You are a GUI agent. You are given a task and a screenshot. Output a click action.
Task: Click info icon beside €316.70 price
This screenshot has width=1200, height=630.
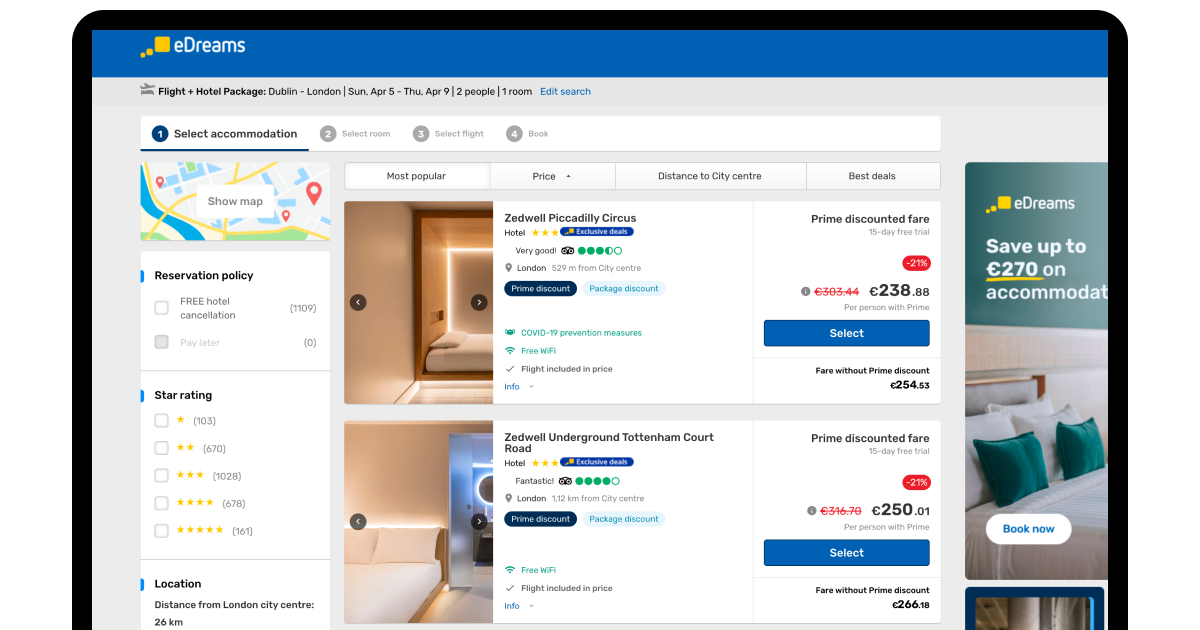pos(811,511)
